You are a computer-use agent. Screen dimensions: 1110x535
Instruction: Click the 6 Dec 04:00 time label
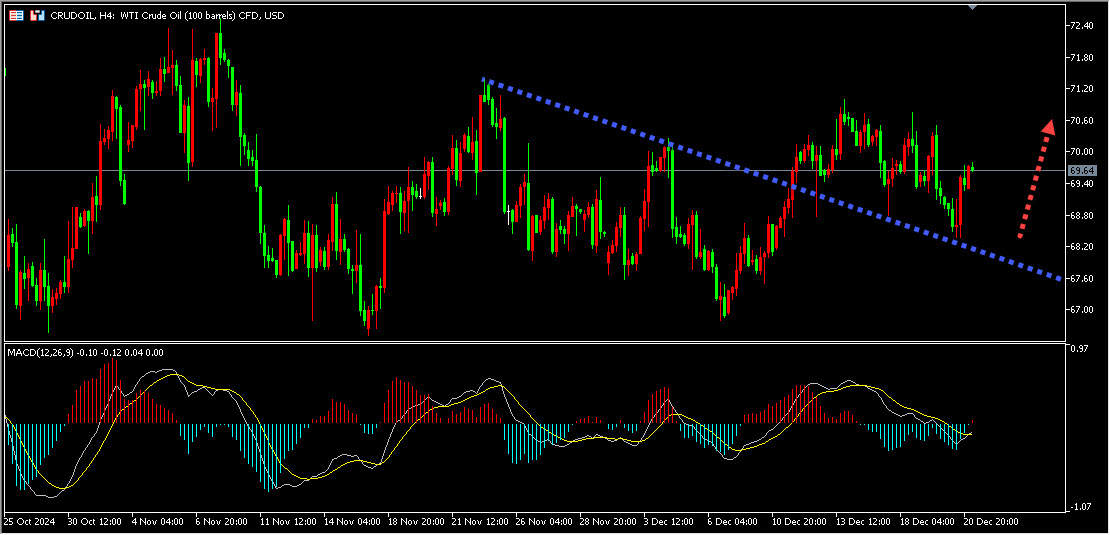point(733,521)
